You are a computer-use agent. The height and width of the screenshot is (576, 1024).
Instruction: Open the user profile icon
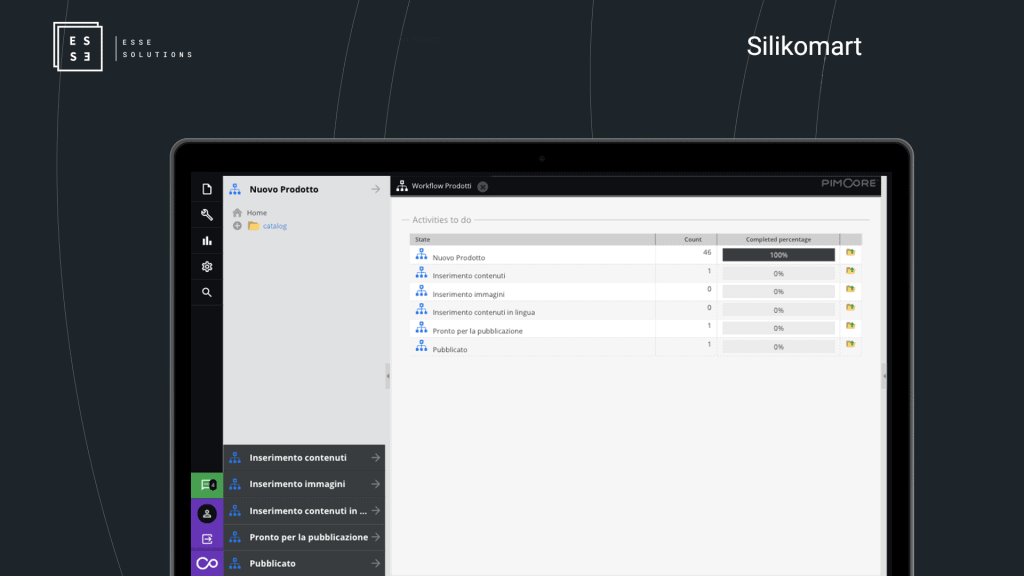click(207, 514)
